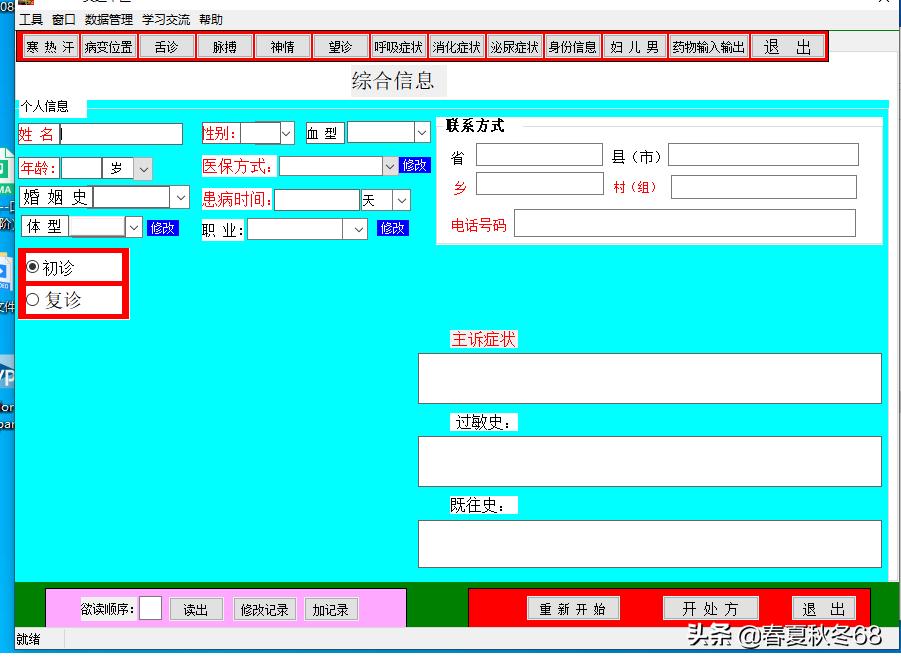Open the 寒热汗 toolbar panel
Image resolution: width=901 pixels, height=666 pixels.
click(x=49, y=45)
